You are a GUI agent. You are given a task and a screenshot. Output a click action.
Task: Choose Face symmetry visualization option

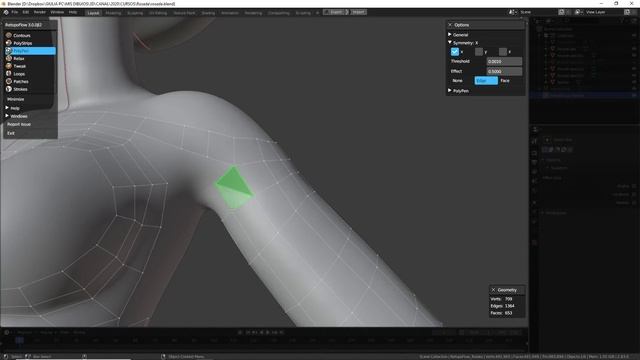click(x=505, y=81)
